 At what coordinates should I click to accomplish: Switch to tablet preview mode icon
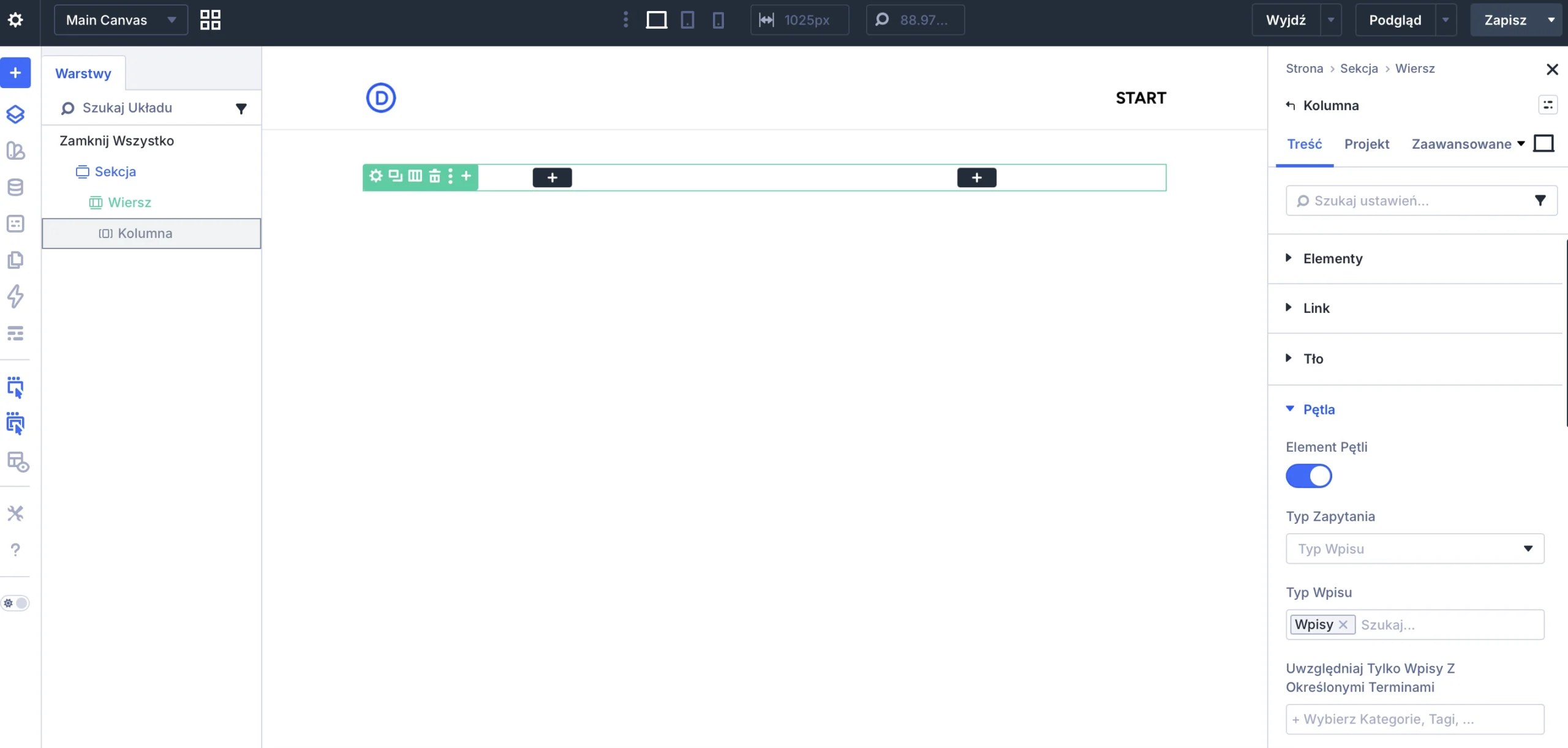tap(687, 20)
